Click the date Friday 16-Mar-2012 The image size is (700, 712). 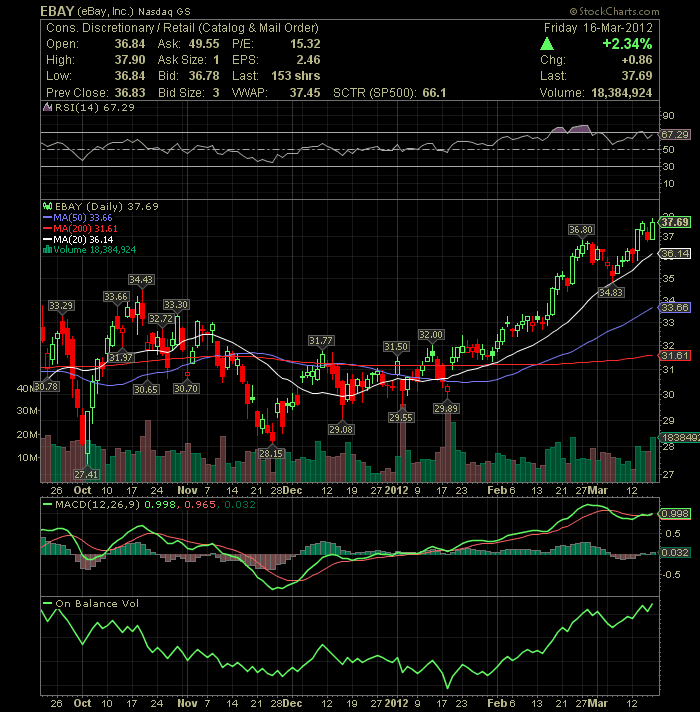pos(598,28)
